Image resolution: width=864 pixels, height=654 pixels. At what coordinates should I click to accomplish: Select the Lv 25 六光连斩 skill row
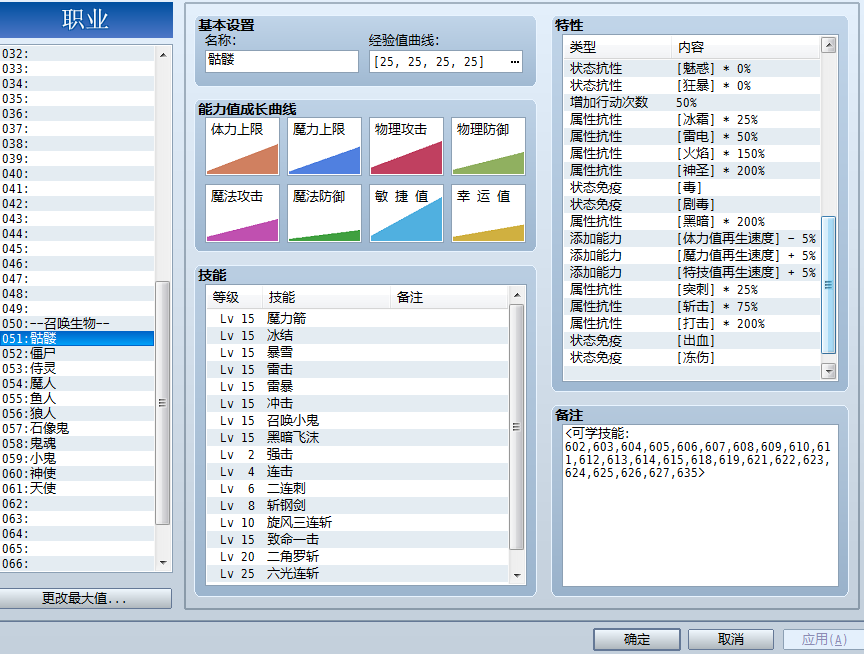[x=357, y=574]
